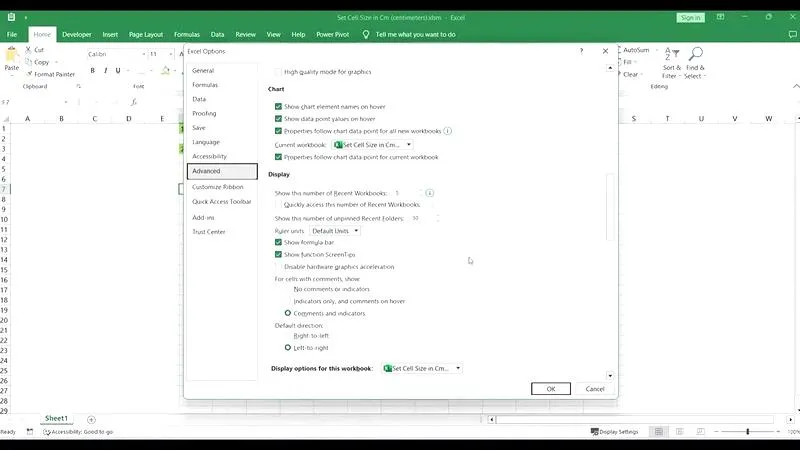Enable Quickly access this number of Recent Workbooks

[278, 205]
